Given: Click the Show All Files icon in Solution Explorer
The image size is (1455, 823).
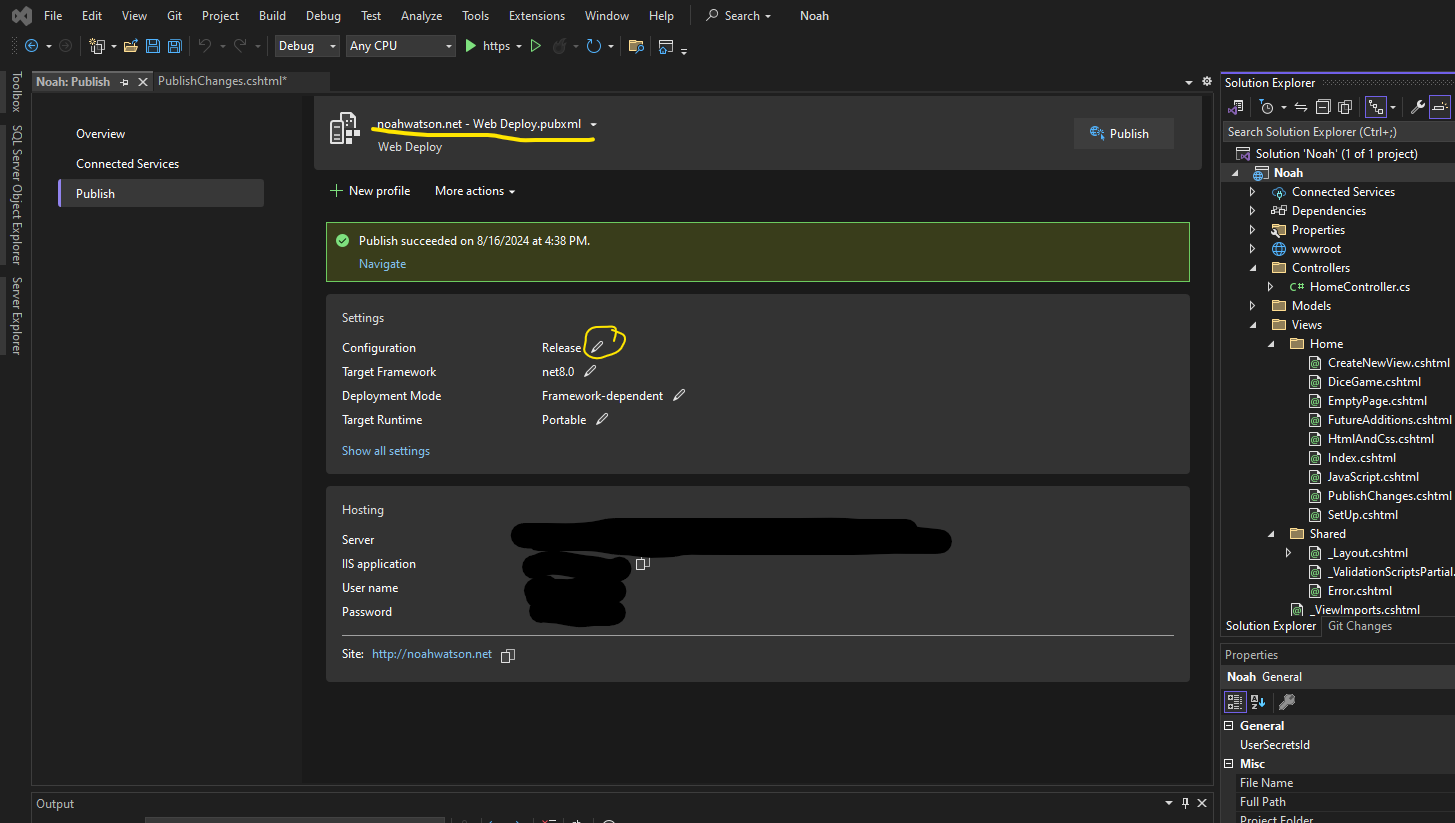Looking at the screenshot, I should (1345, 107).
